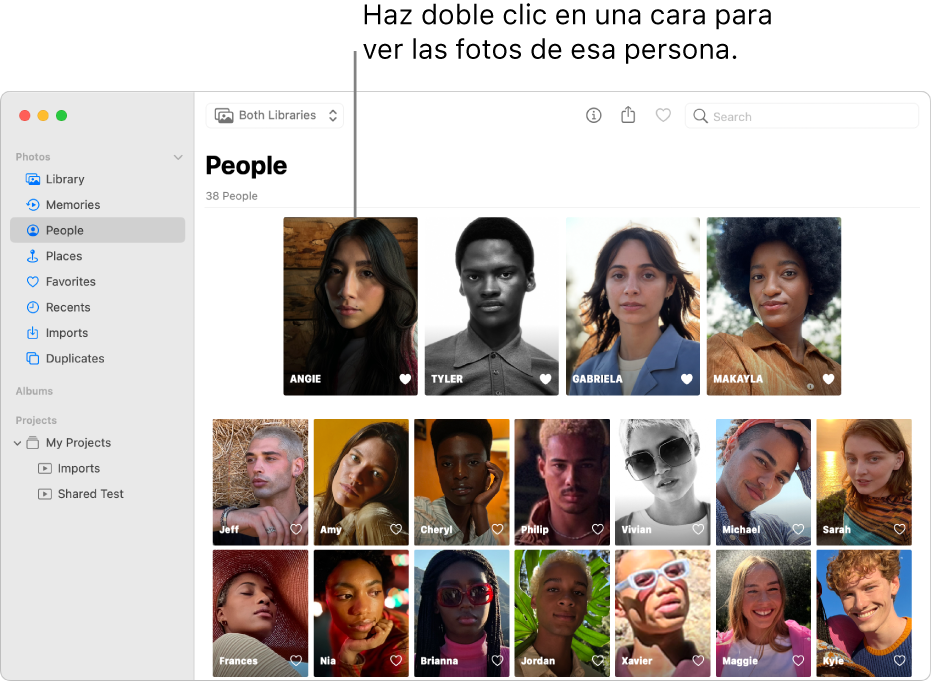This screenshot has height=681, width=931.
Task: Select the toolbar Favorite heart button
Action: point(663,115)
